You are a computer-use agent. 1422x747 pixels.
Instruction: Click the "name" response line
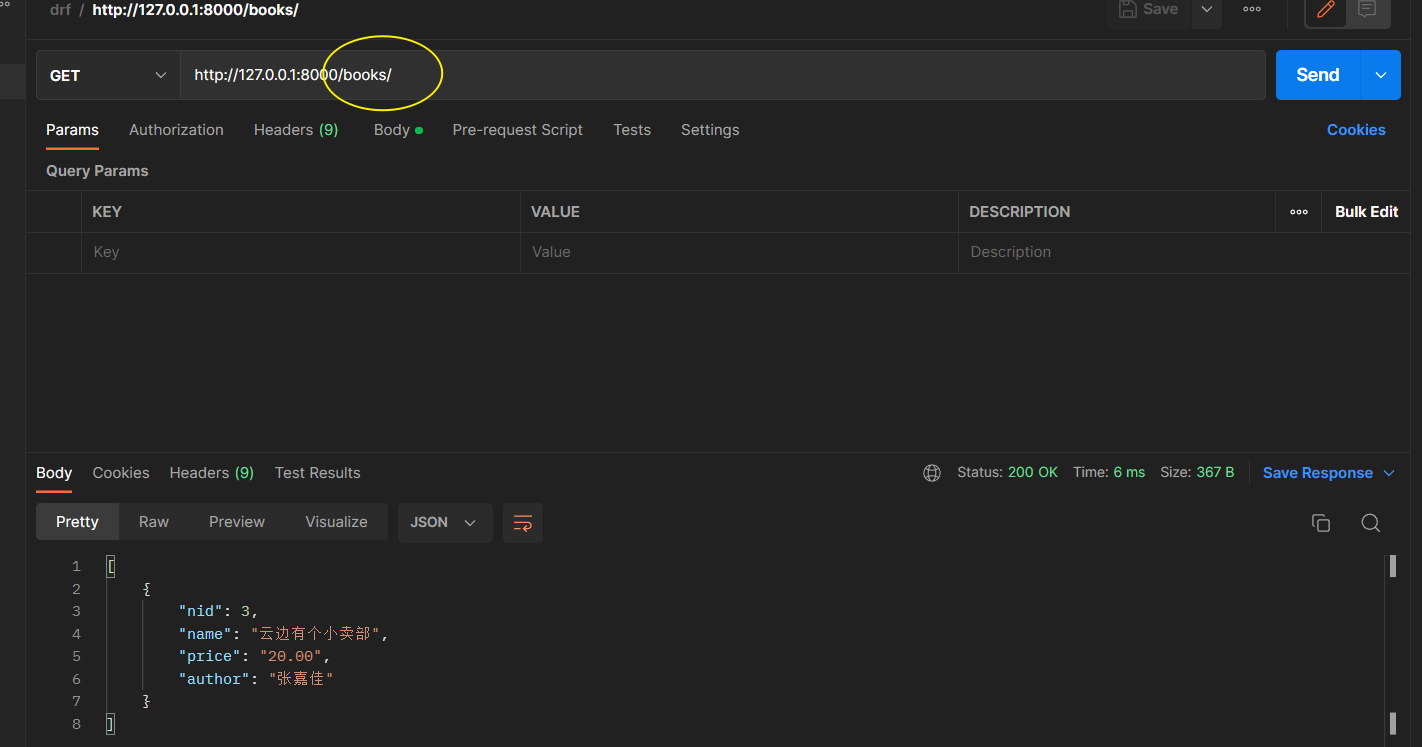[283, 634]
